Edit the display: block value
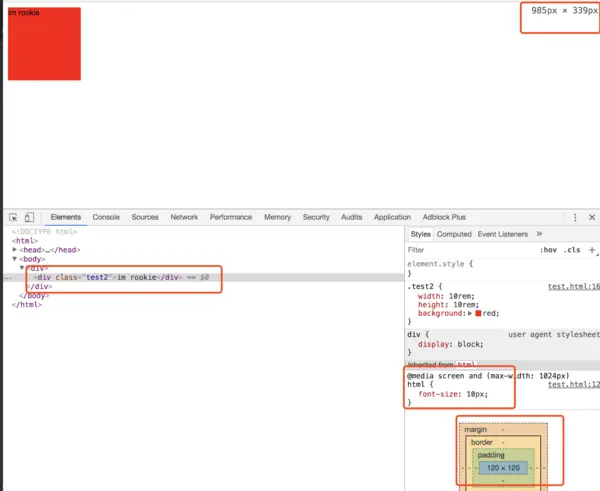This screenshot has height=491, width=600. click(x=470, y=344)
